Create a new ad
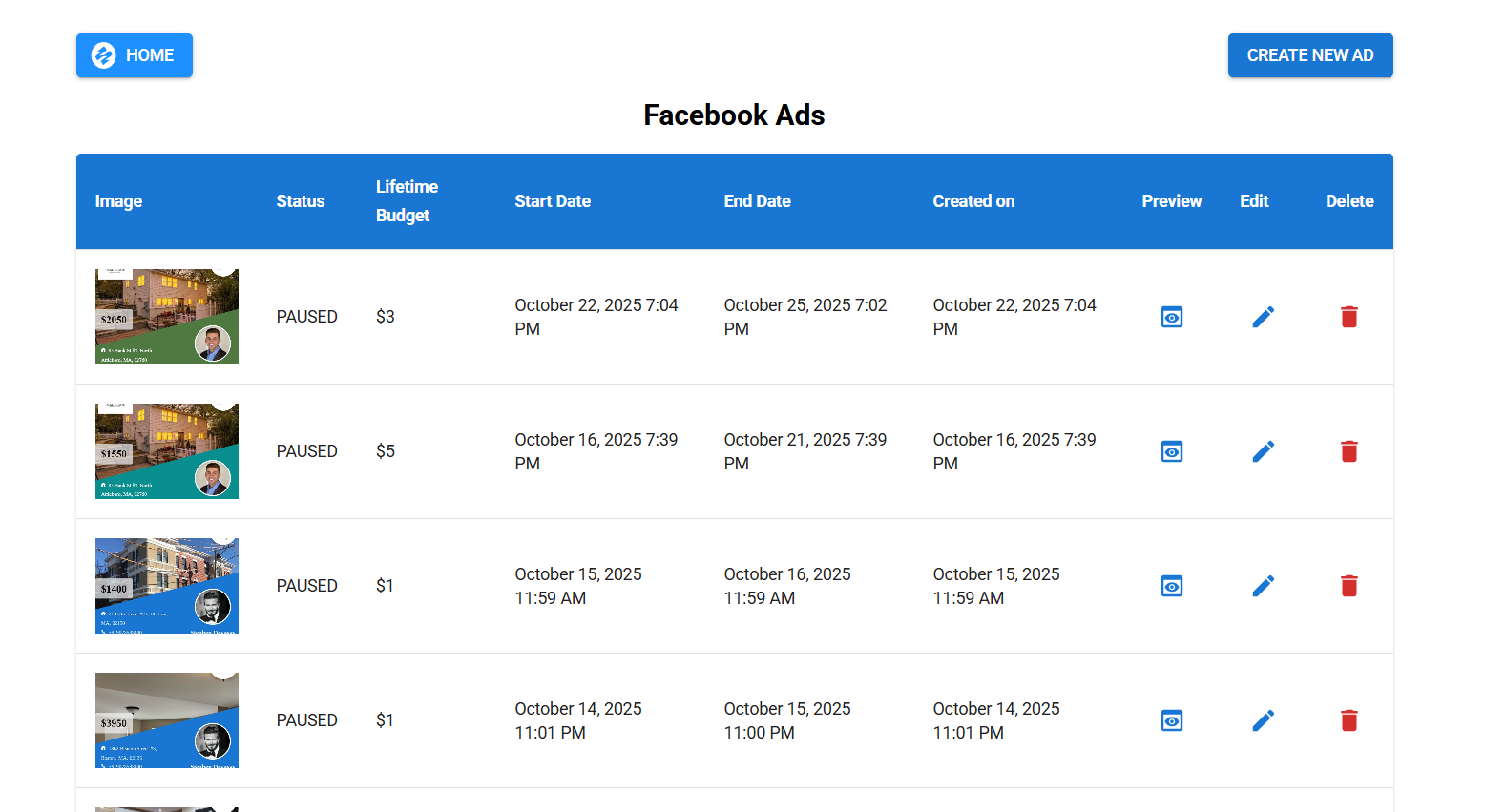The image size is (1485, 812). [1309, 55]
